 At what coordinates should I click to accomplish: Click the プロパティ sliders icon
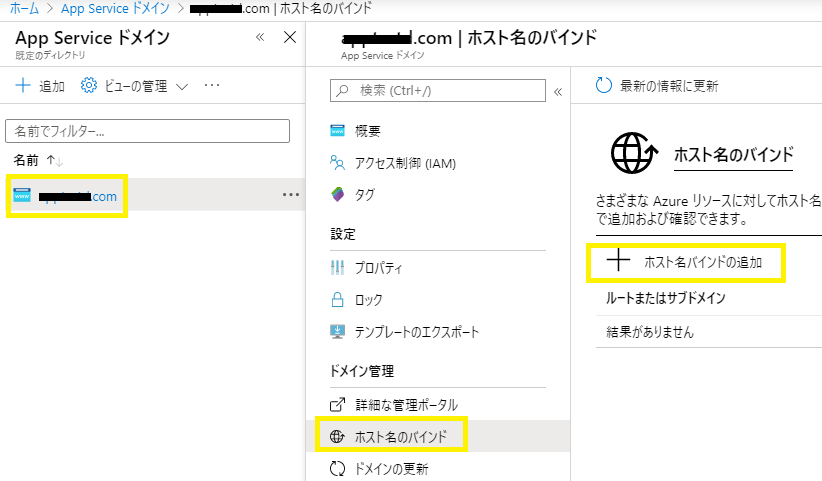337,268
